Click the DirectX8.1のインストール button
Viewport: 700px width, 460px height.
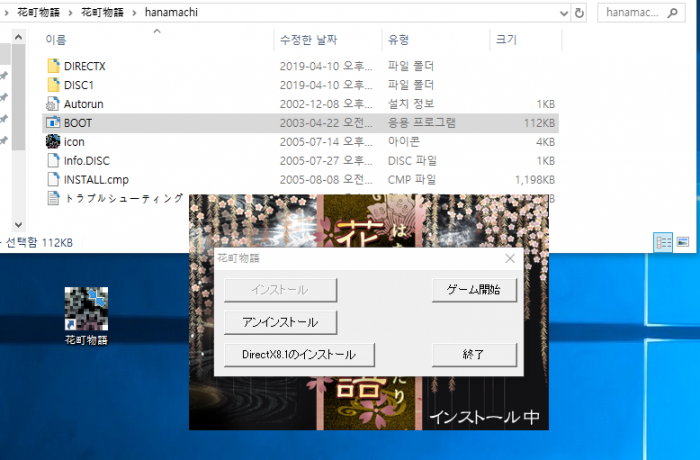[299, 355]
